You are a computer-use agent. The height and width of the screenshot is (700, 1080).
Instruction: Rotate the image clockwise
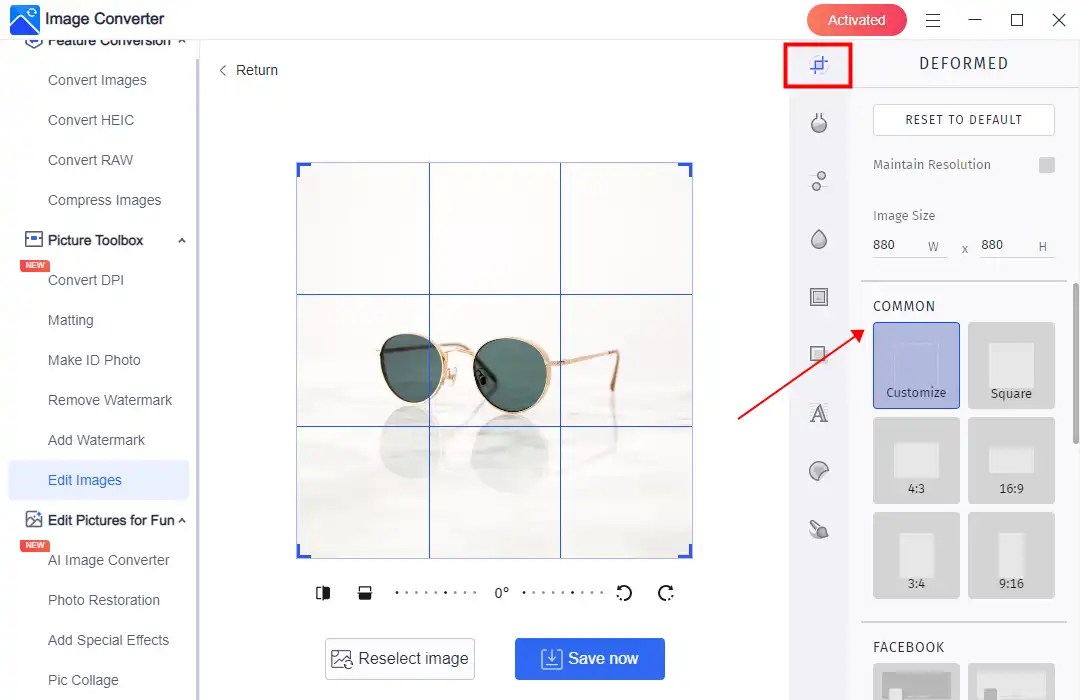666,592
